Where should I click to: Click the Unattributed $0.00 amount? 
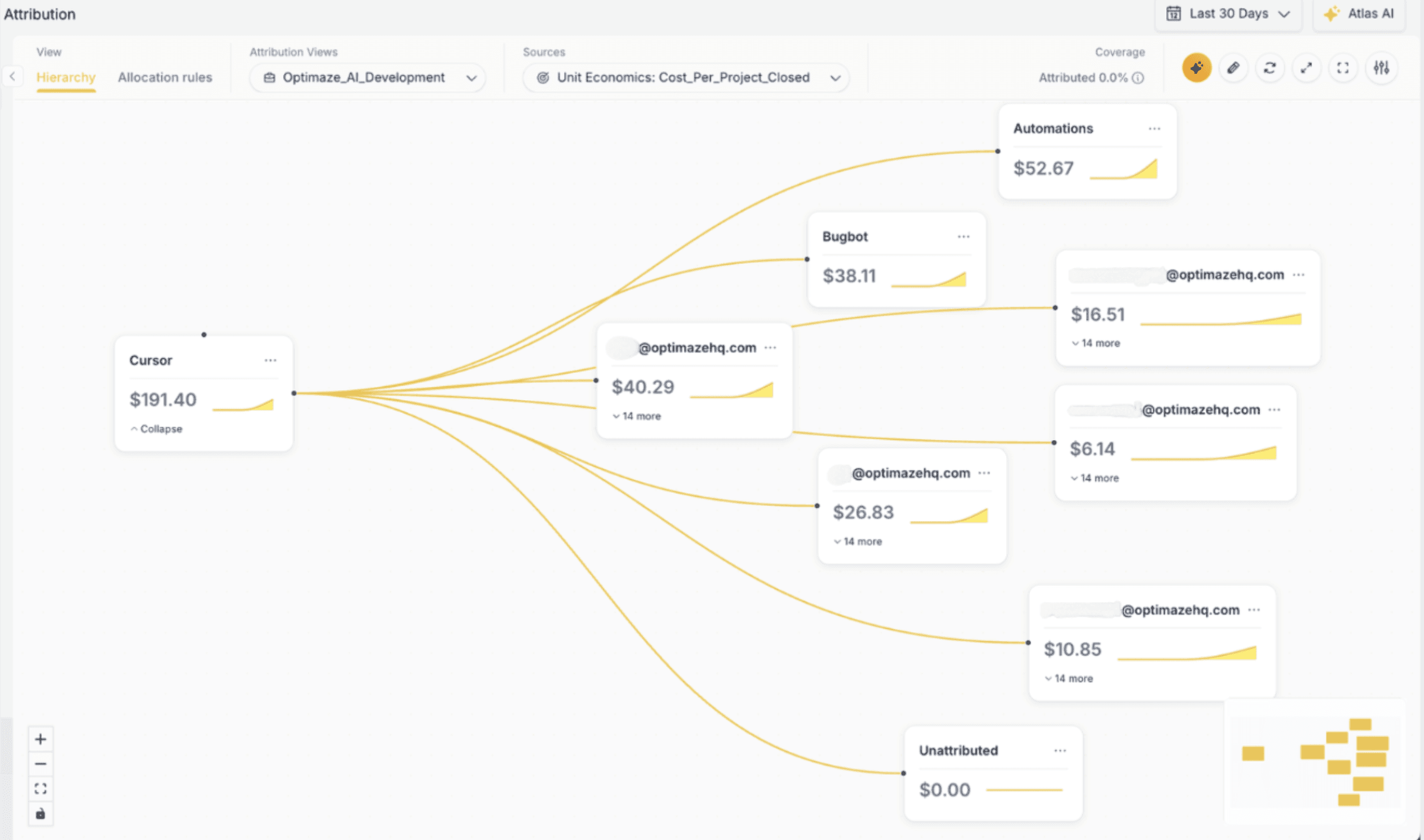(945, 790)
